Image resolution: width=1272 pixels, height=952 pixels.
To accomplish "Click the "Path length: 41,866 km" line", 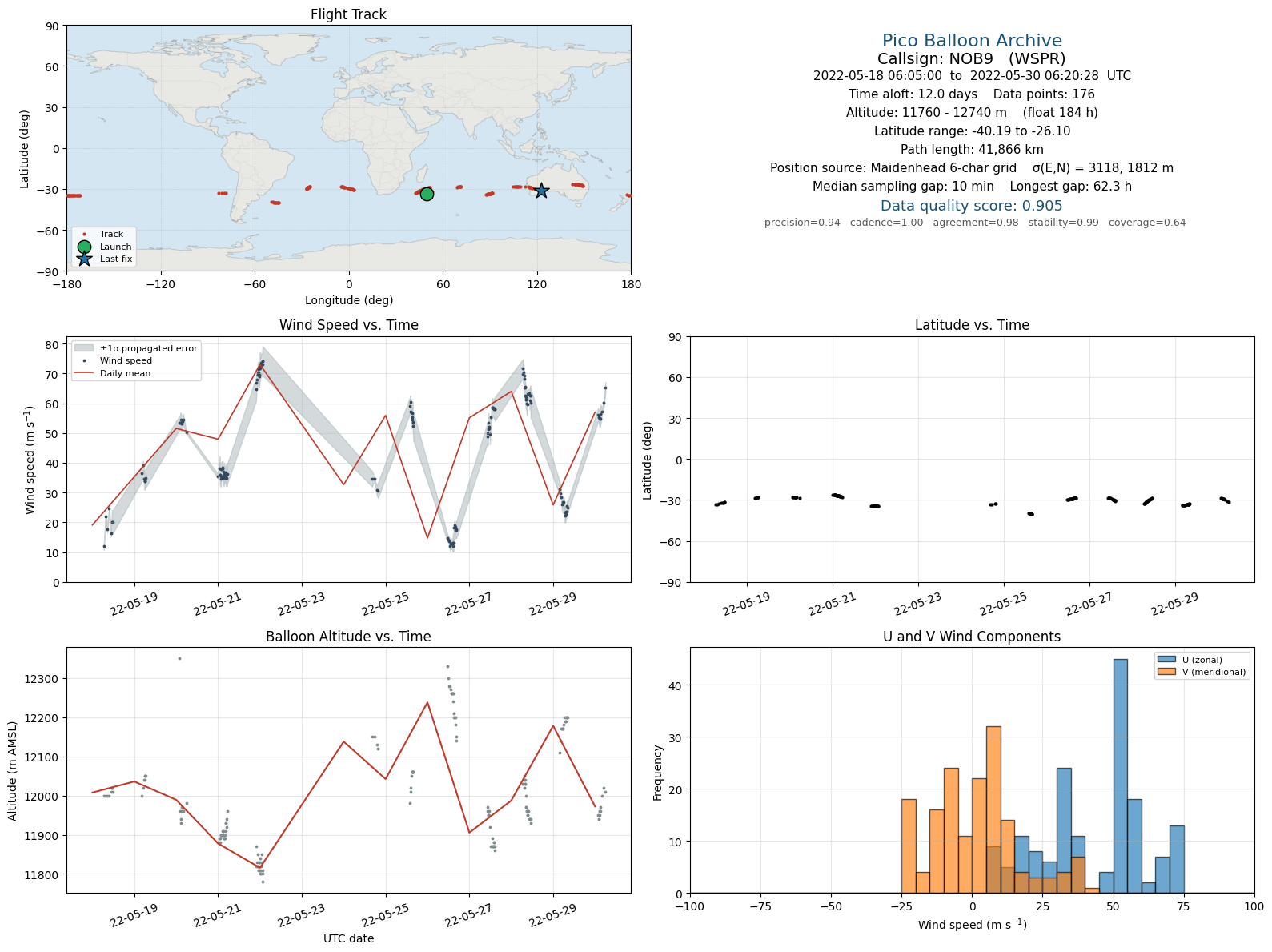I will (x=972, y=150).
